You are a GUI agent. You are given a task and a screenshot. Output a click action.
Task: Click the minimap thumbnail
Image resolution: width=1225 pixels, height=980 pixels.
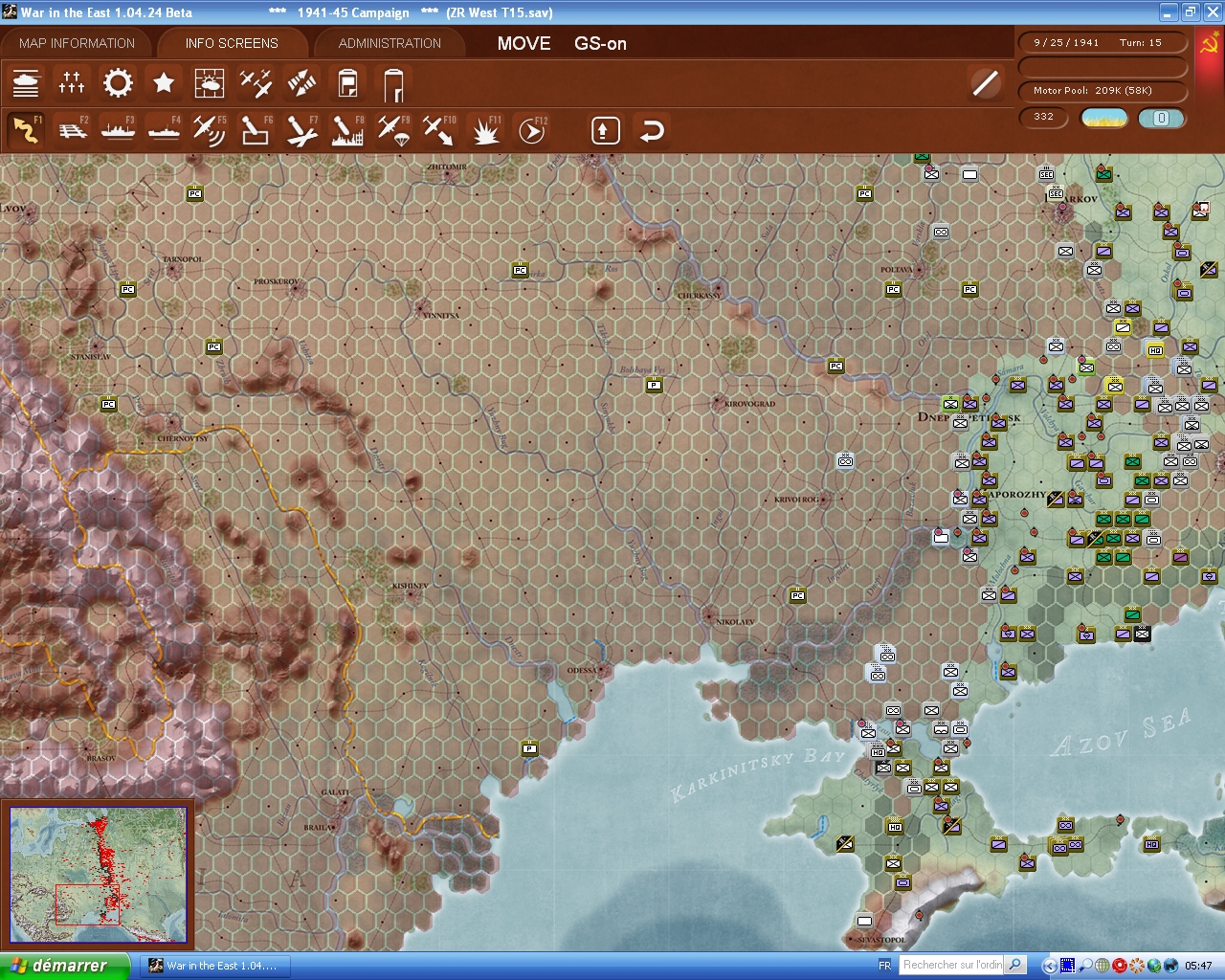(x=98, y=876)
